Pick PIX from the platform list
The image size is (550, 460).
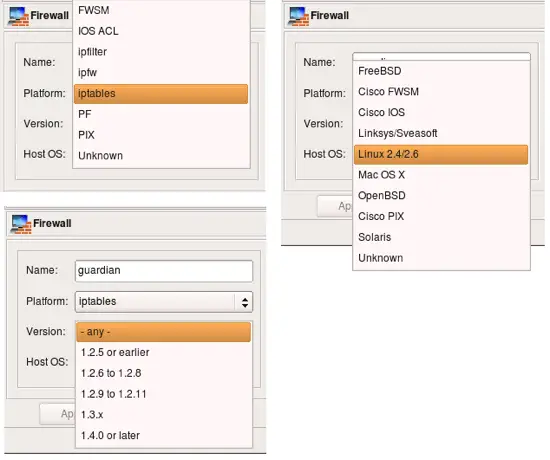tap(161, 135)
